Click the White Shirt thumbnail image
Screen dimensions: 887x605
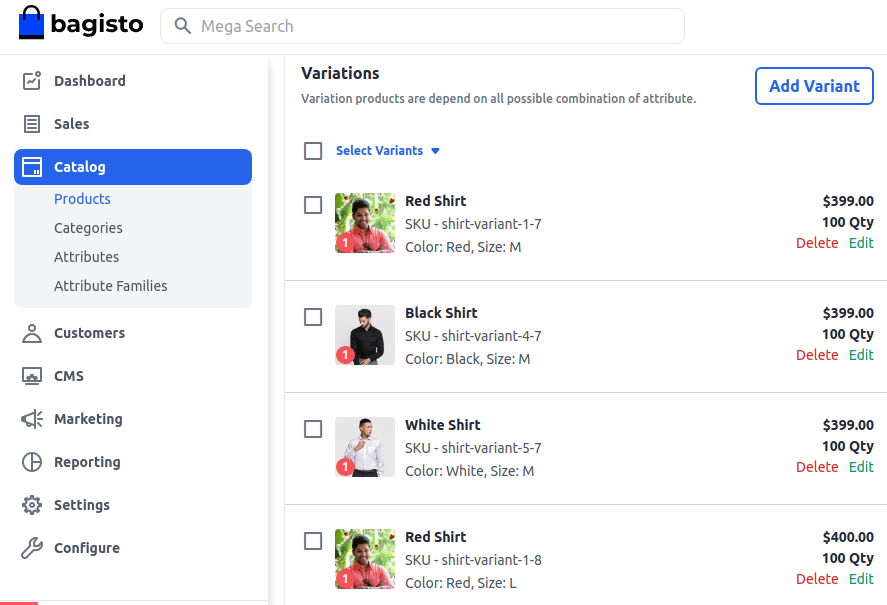(x=365, y=447)
